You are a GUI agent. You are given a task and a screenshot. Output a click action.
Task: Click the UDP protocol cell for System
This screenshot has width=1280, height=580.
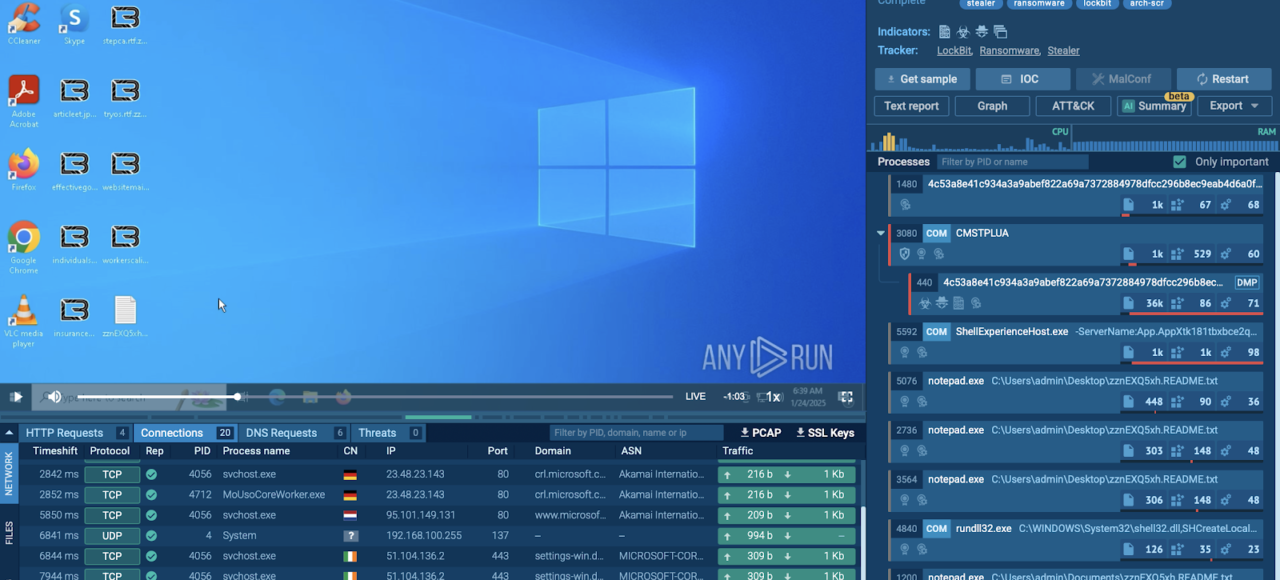tap(111, 536)
